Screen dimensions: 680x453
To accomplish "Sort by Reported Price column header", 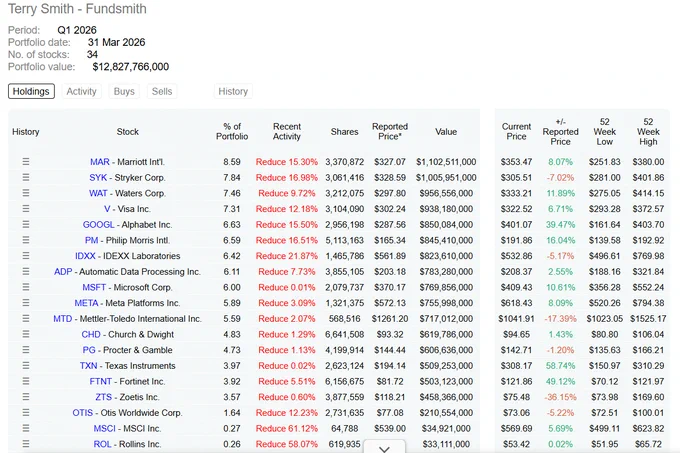I will [390, 131].
